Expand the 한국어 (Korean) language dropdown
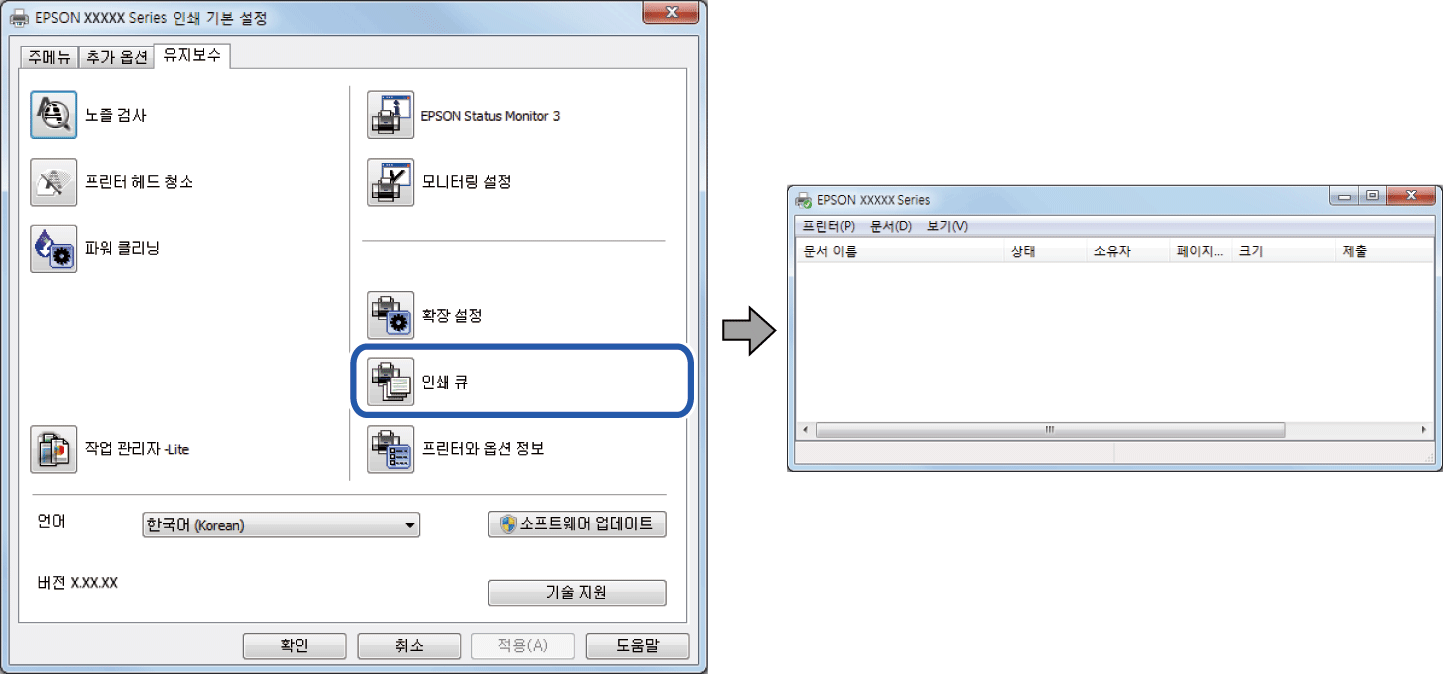Viewport: 1443px width, 674px height. [282, 525]
